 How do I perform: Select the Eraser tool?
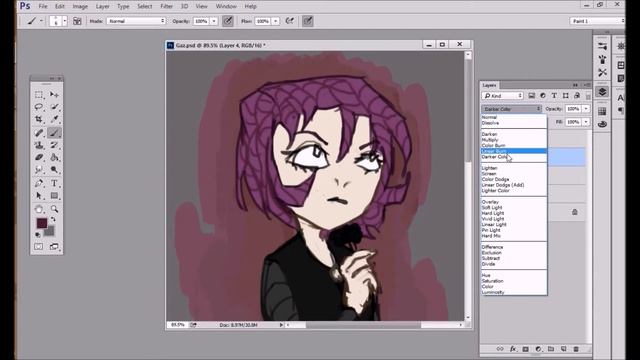[x=39, y=157]
